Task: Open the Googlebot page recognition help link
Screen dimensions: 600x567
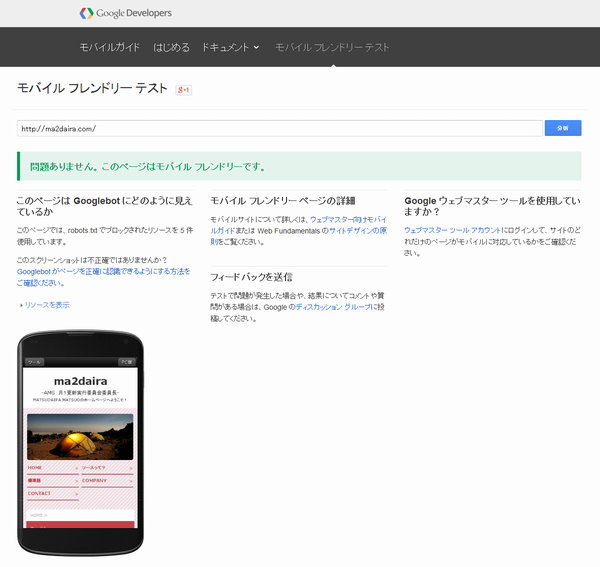Action: coord(103,277)
